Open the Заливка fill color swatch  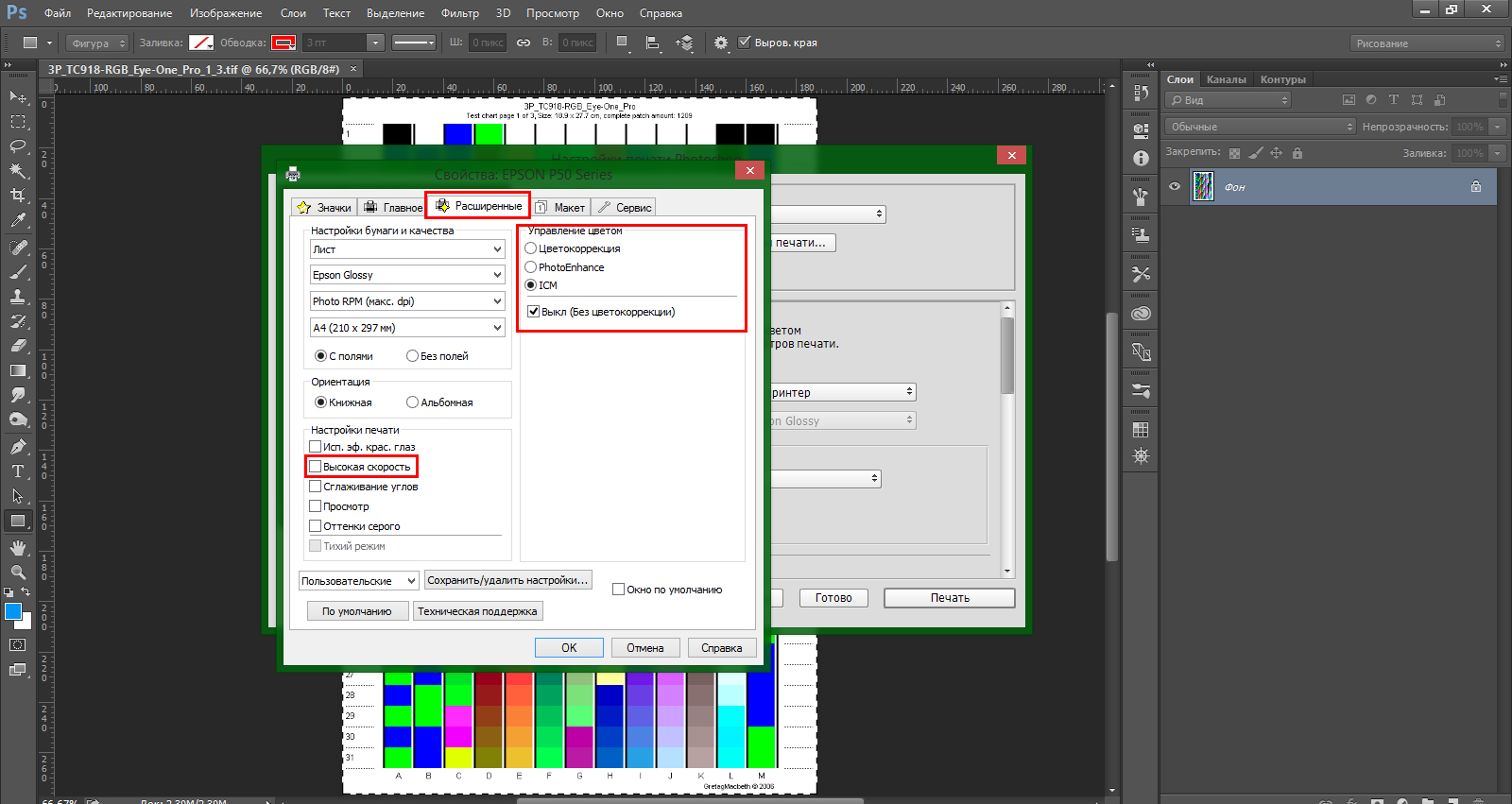pos(201,43)
